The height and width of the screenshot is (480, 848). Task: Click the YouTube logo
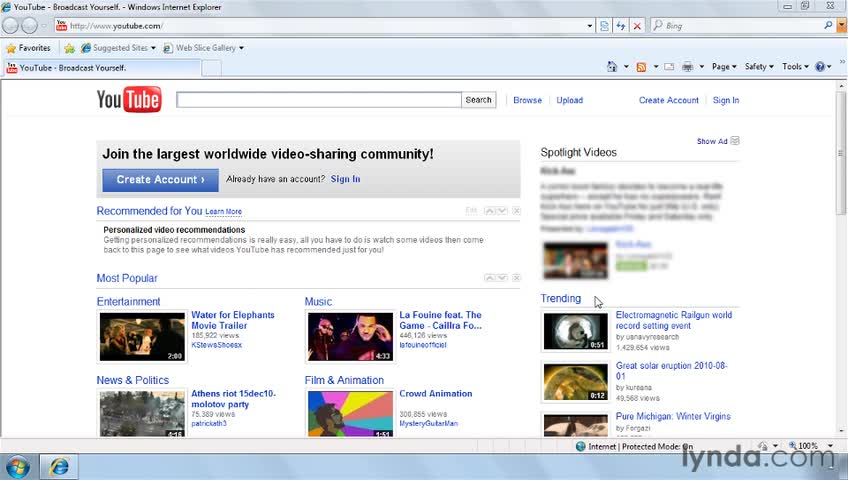(x=129, y=99)
